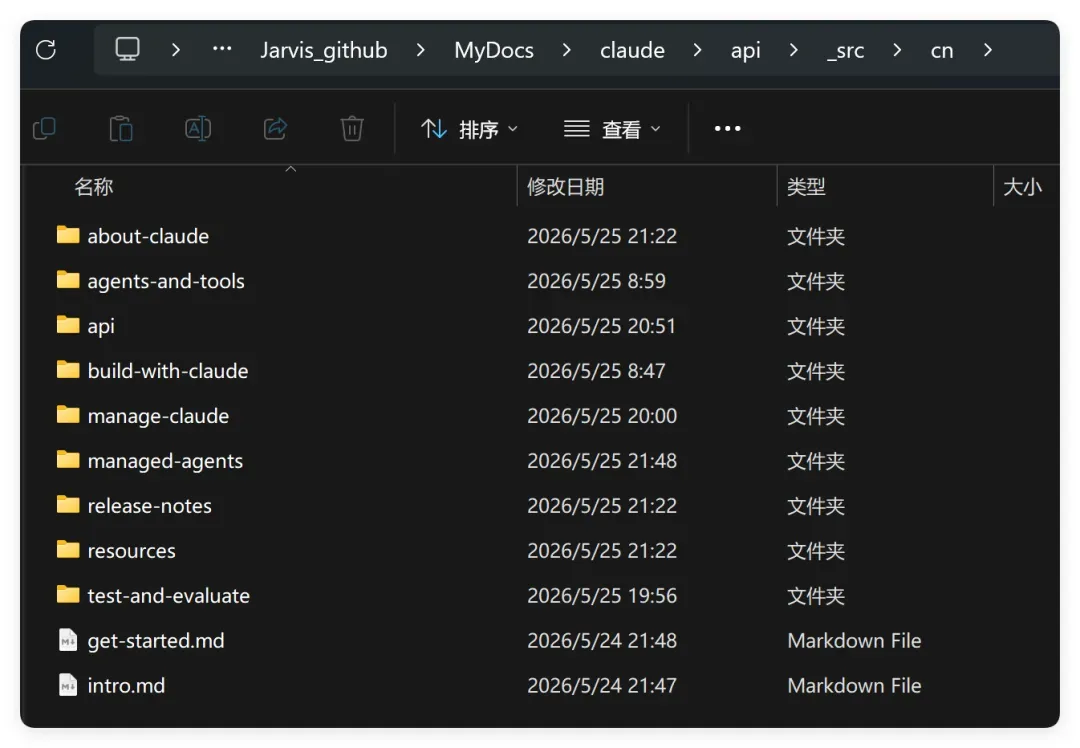Select the managed-agents folder name
Screen dimensions: 1080x748
pyautogui.click(x=165, y=461)
